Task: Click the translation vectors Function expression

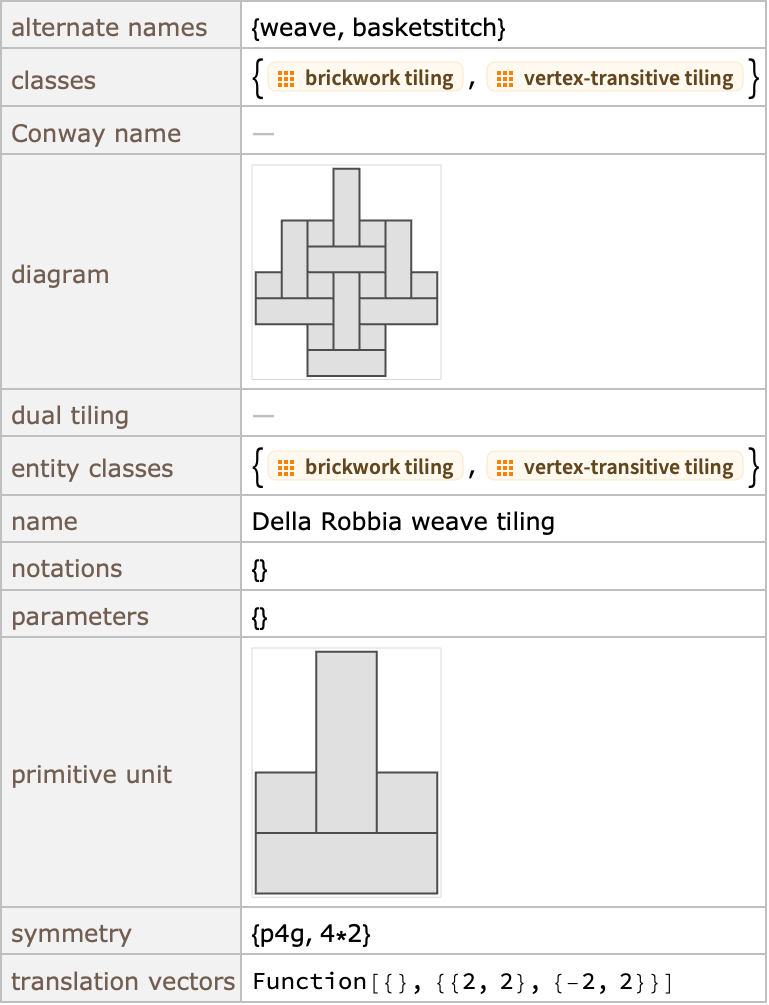Action: [463, 981]
